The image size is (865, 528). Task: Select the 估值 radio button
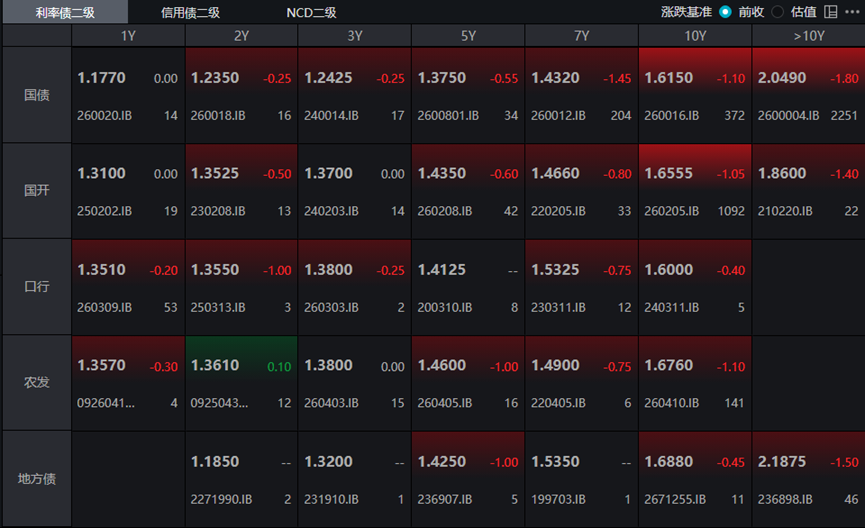777,12
